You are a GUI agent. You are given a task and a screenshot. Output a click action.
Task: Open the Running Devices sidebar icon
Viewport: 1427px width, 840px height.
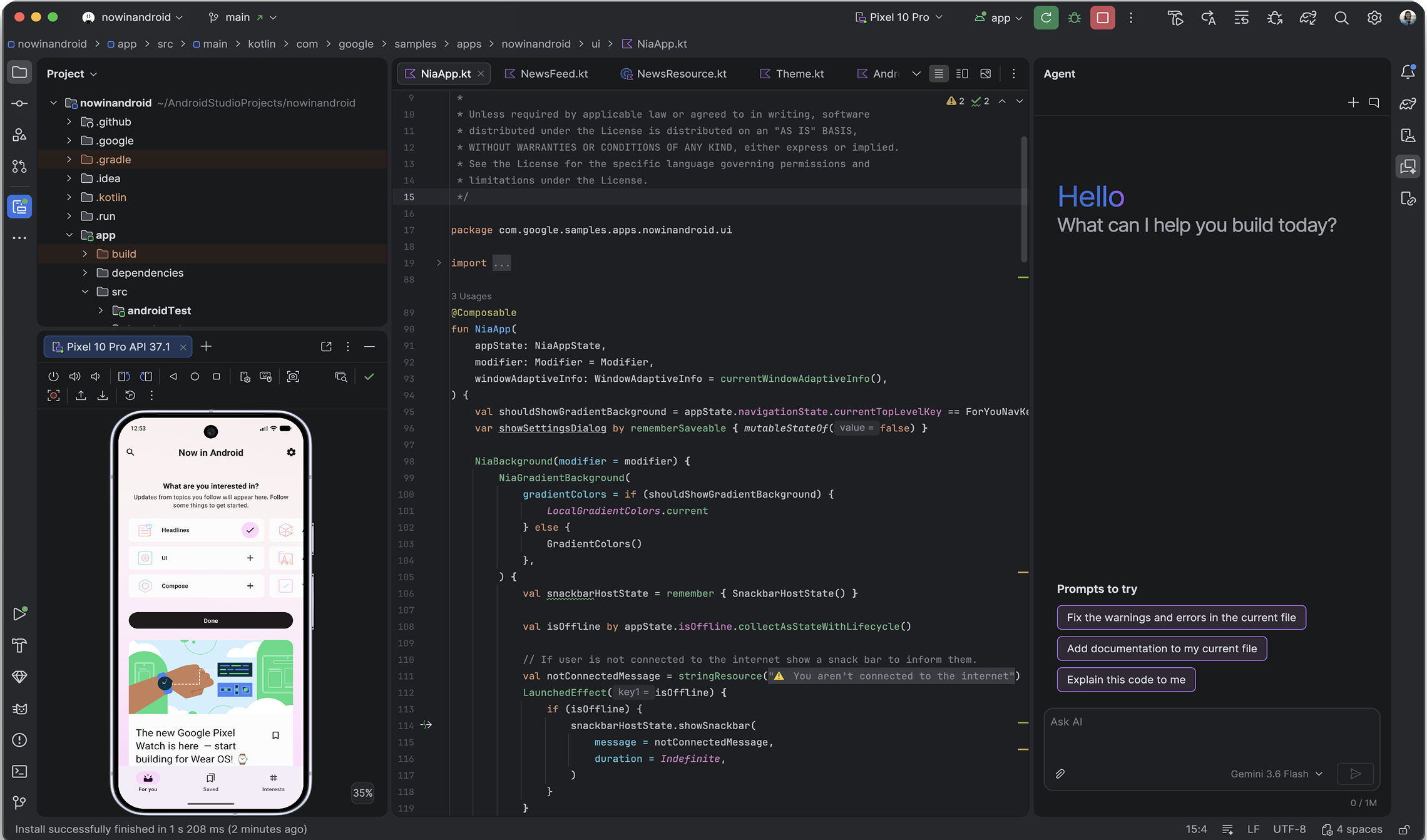click(19, 206)
